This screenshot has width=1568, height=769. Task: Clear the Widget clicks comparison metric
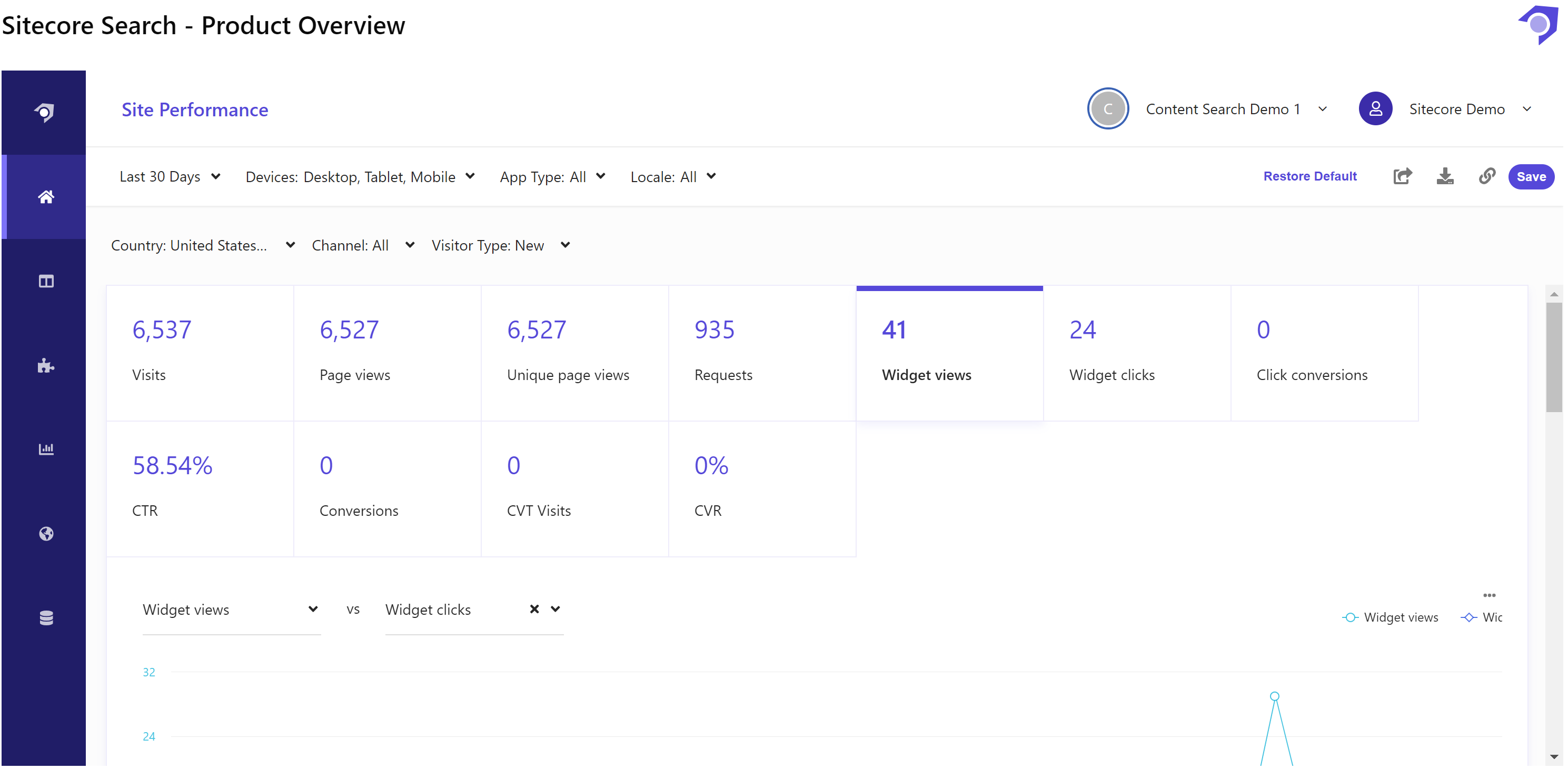click(x=534, y=609)
